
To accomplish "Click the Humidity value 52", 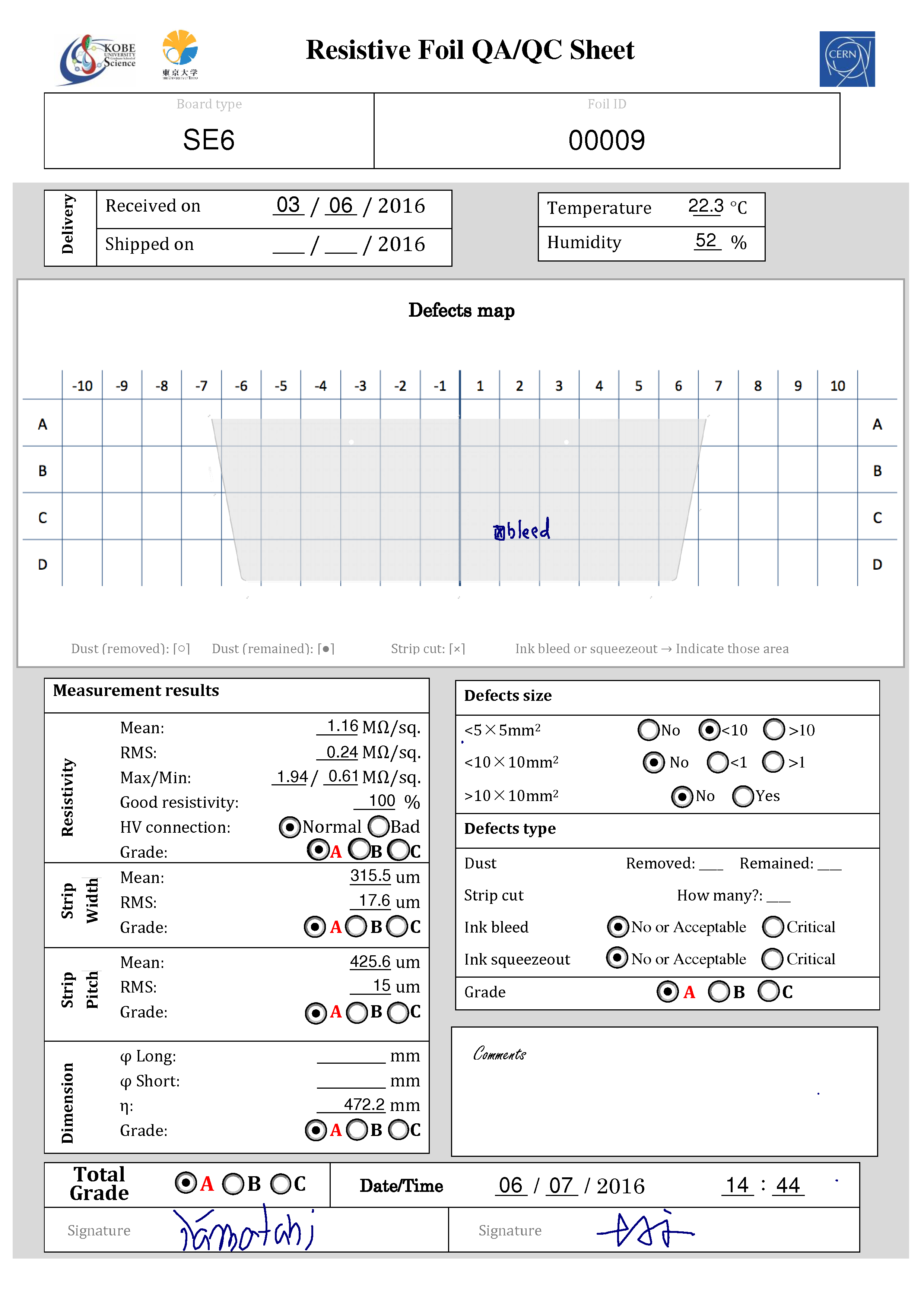I will (707, 240).
